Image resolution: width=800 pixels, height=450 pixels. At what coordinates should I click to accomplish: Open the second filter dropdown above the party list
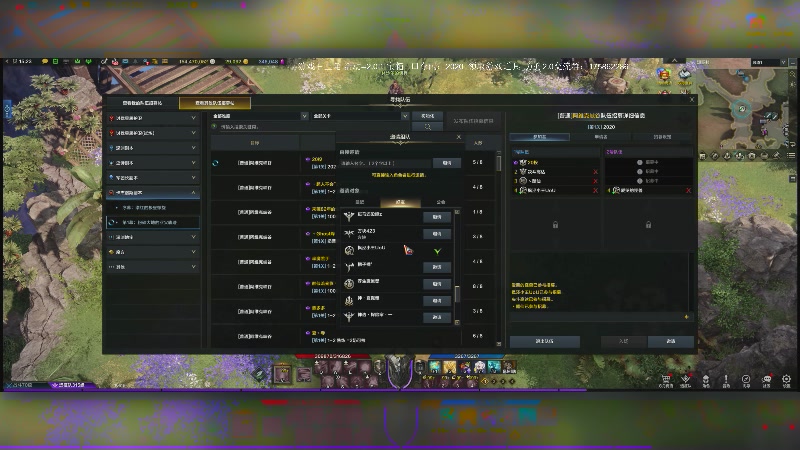360,116
